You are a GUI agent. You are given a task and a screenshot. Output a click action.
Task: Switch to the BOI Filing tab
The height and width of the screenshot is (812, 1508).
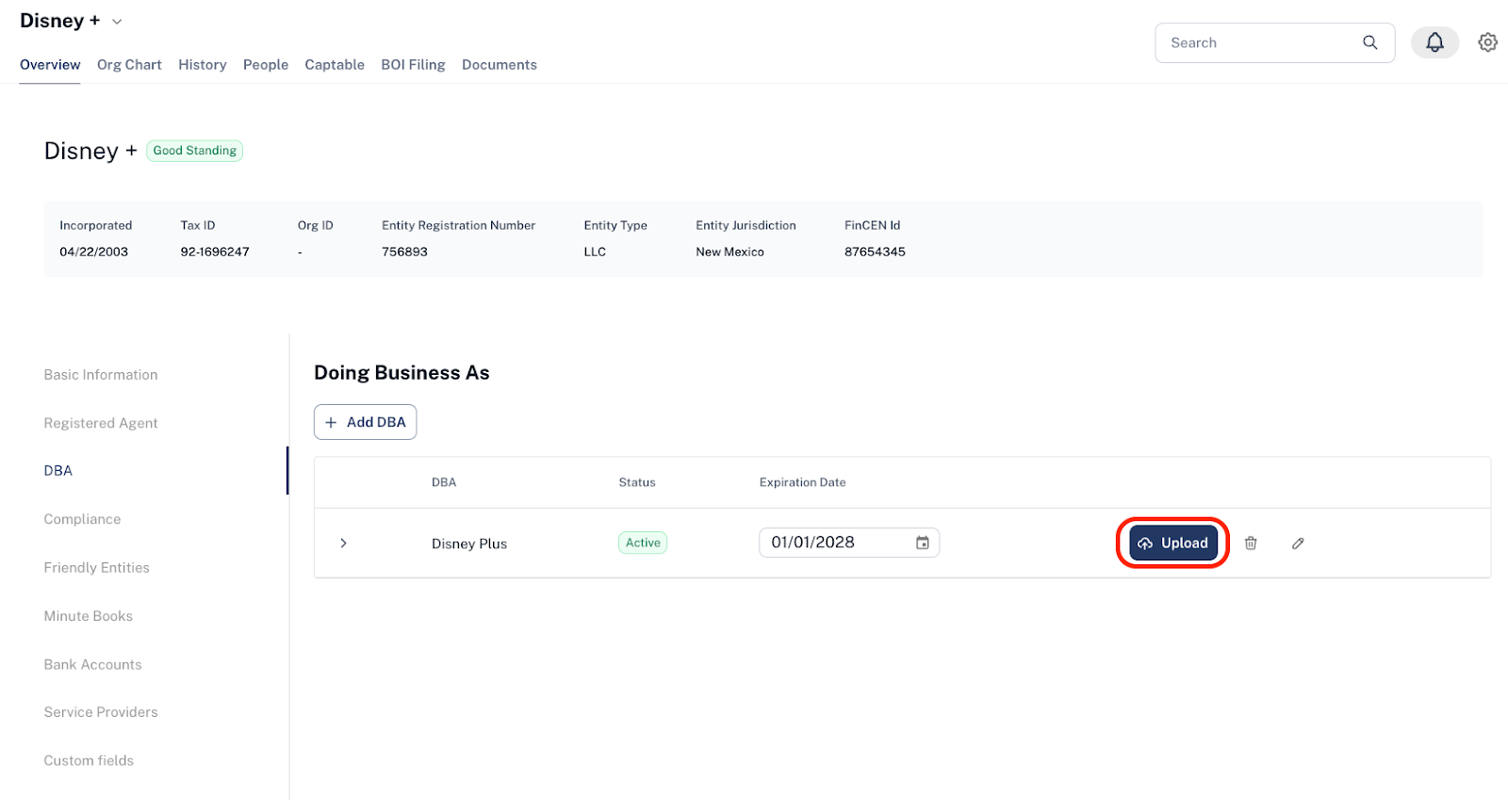(x=413, y=65)
